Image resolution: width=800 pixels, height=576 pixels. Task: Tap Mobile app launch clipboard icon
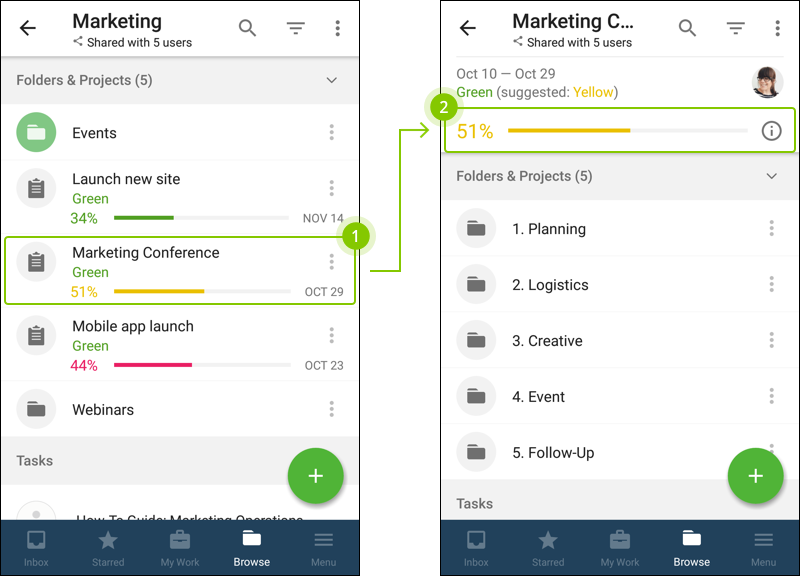pos(36,335)
